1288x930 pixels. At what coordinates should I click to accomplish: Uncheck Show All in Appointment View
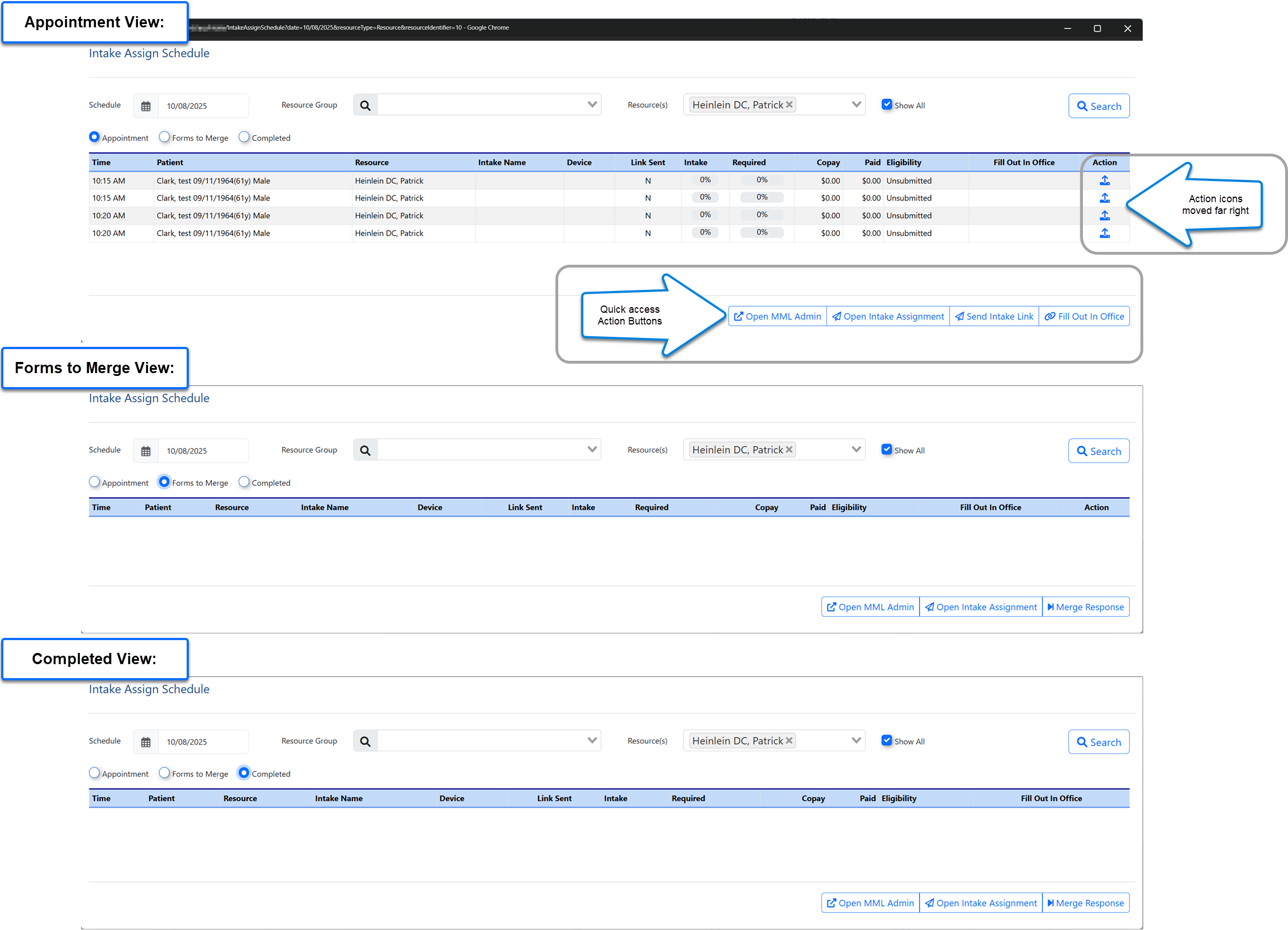pyautogui.click(x=886, y=104)
